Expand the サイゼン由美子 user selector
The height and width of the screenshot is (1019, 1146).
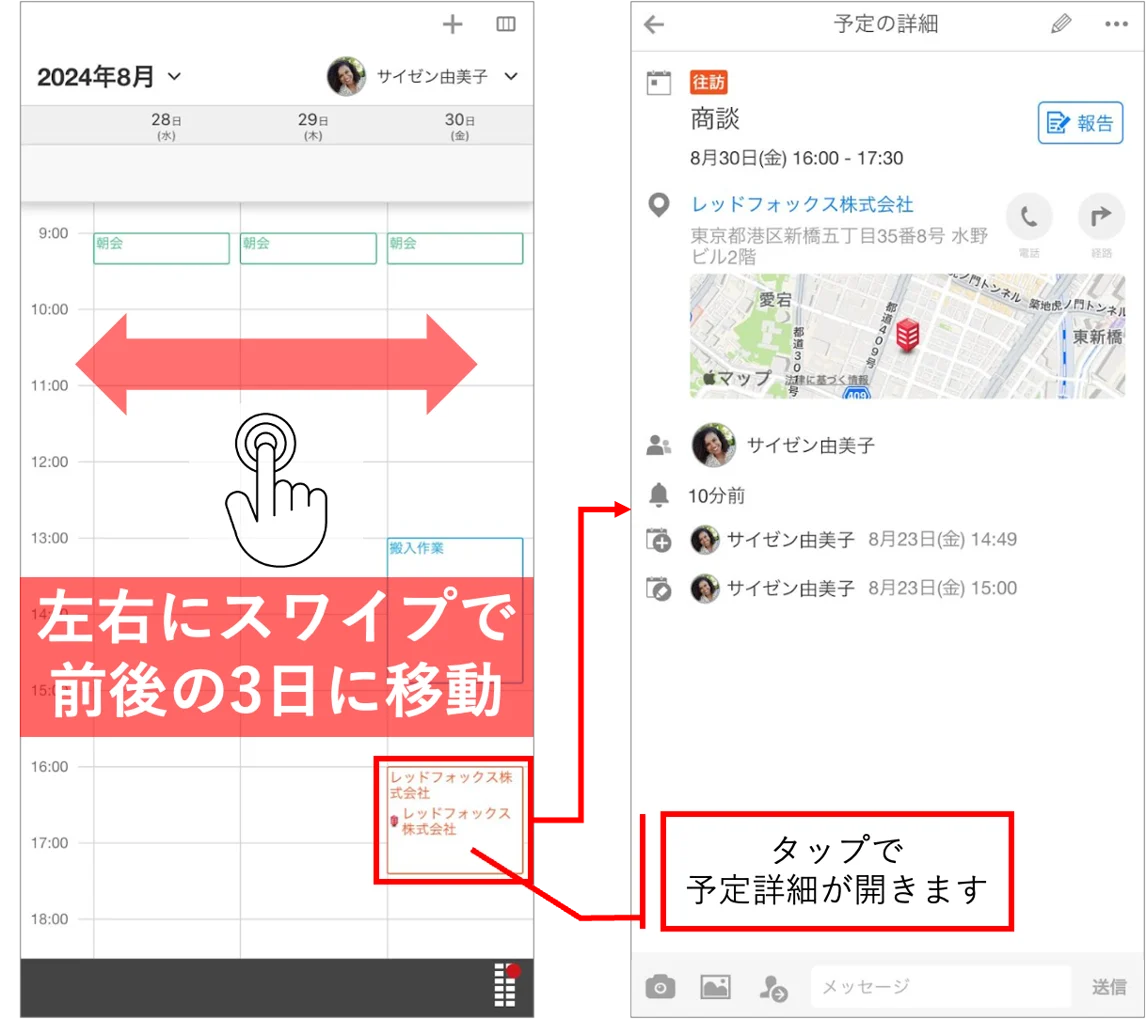pyautogui.click(x=423, y=76)
